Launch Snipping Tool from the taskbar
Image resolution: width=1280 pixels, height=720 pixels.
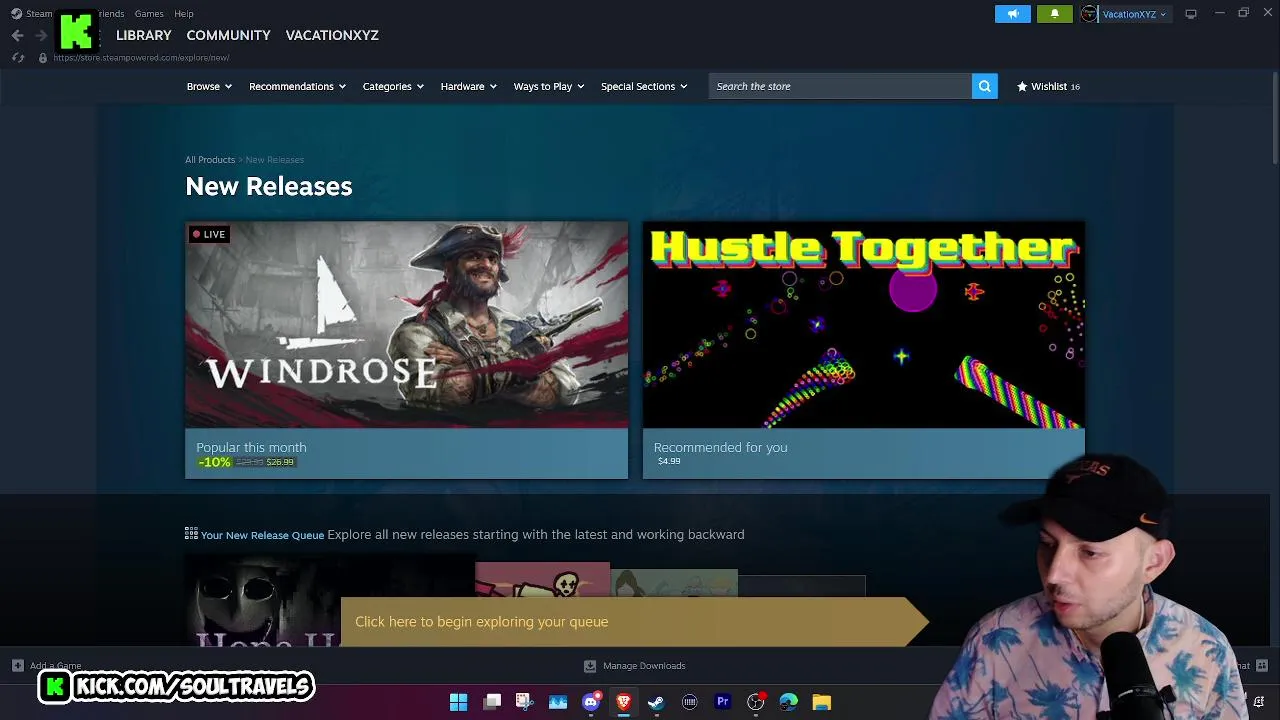(x=524, y=702)
